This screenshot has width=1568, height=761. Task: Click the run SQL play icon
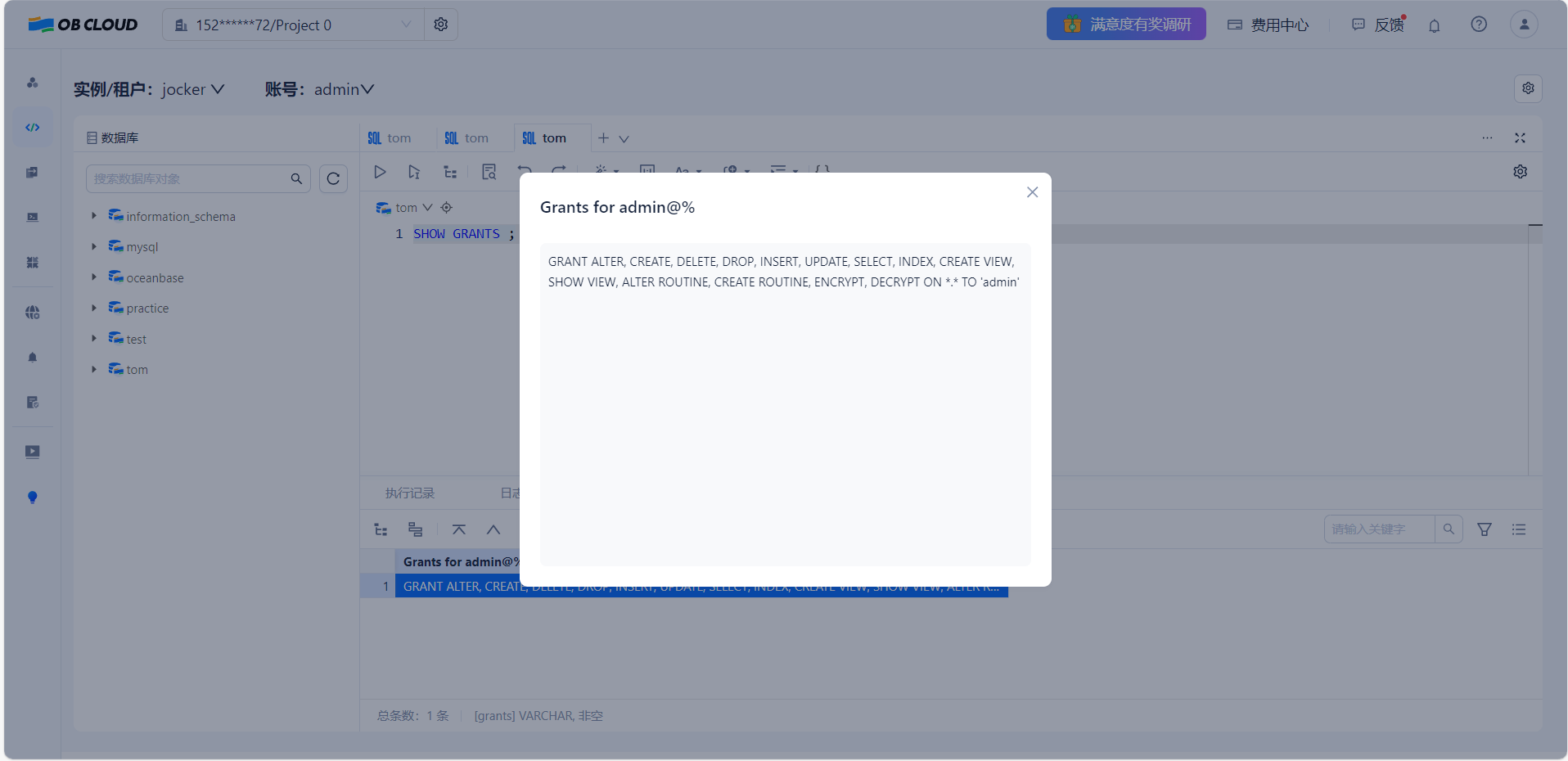click(x=380, y=172)
